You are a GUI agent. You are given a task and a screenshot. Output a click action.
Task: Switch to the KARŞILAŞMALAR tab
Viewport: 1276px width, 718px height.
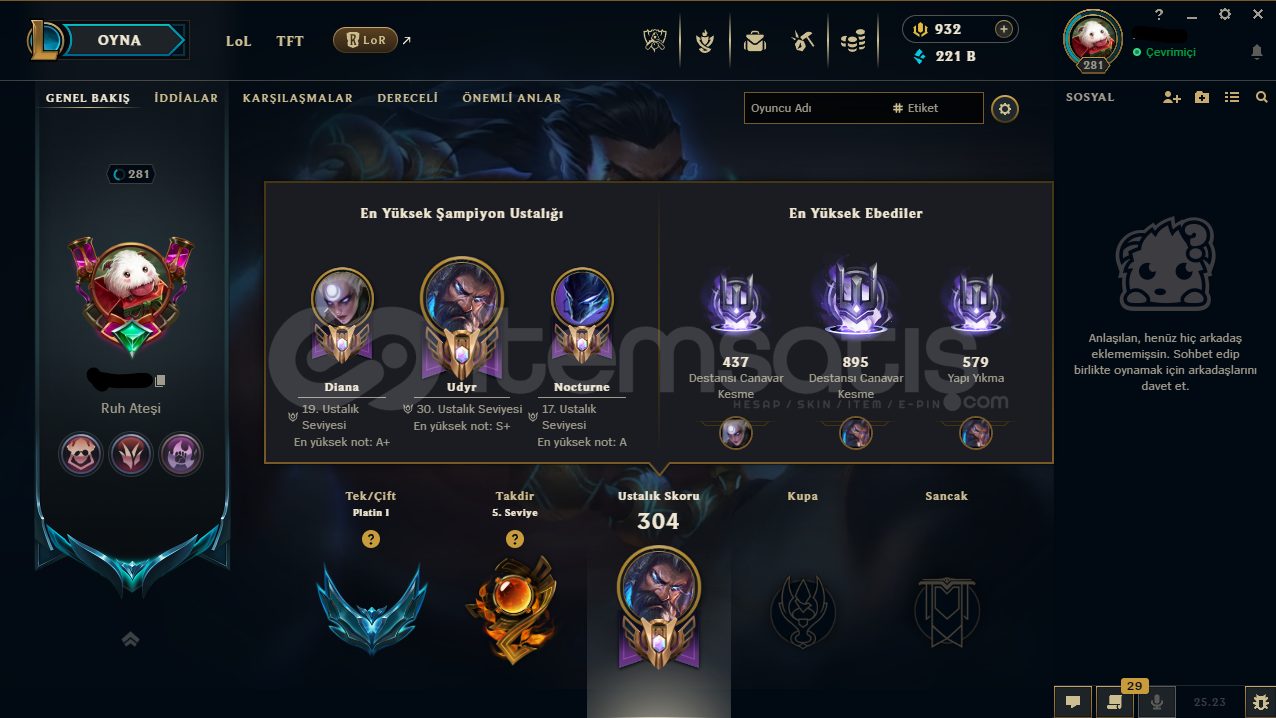[x=298, y=98]
